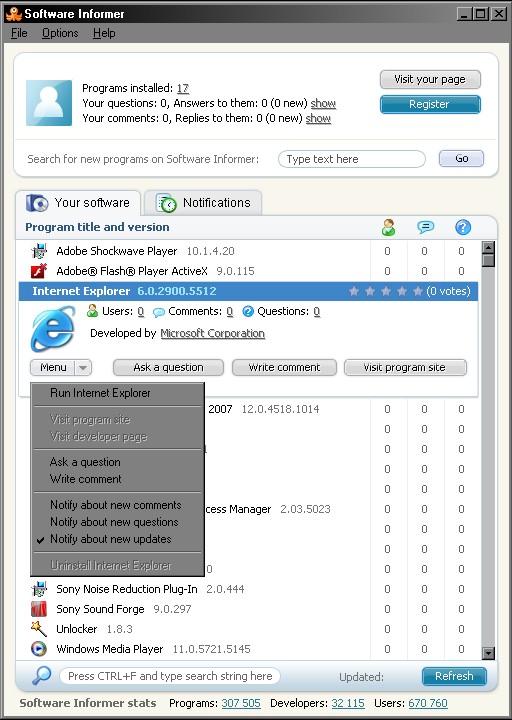512x720 pixels.
Task: Click the comments speech bubble column icon
Action: click(x=425, y=227)
